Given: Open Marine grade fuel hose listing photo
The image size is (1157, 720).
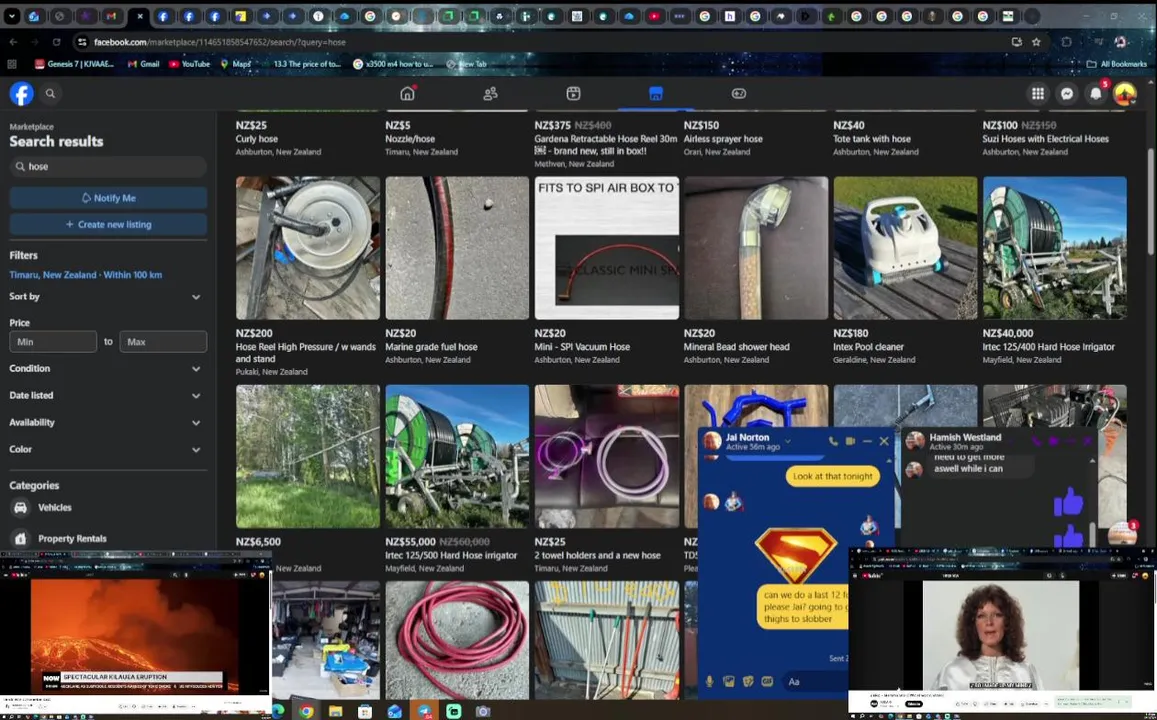Looking at the screenshot, I should pos(457,248).
